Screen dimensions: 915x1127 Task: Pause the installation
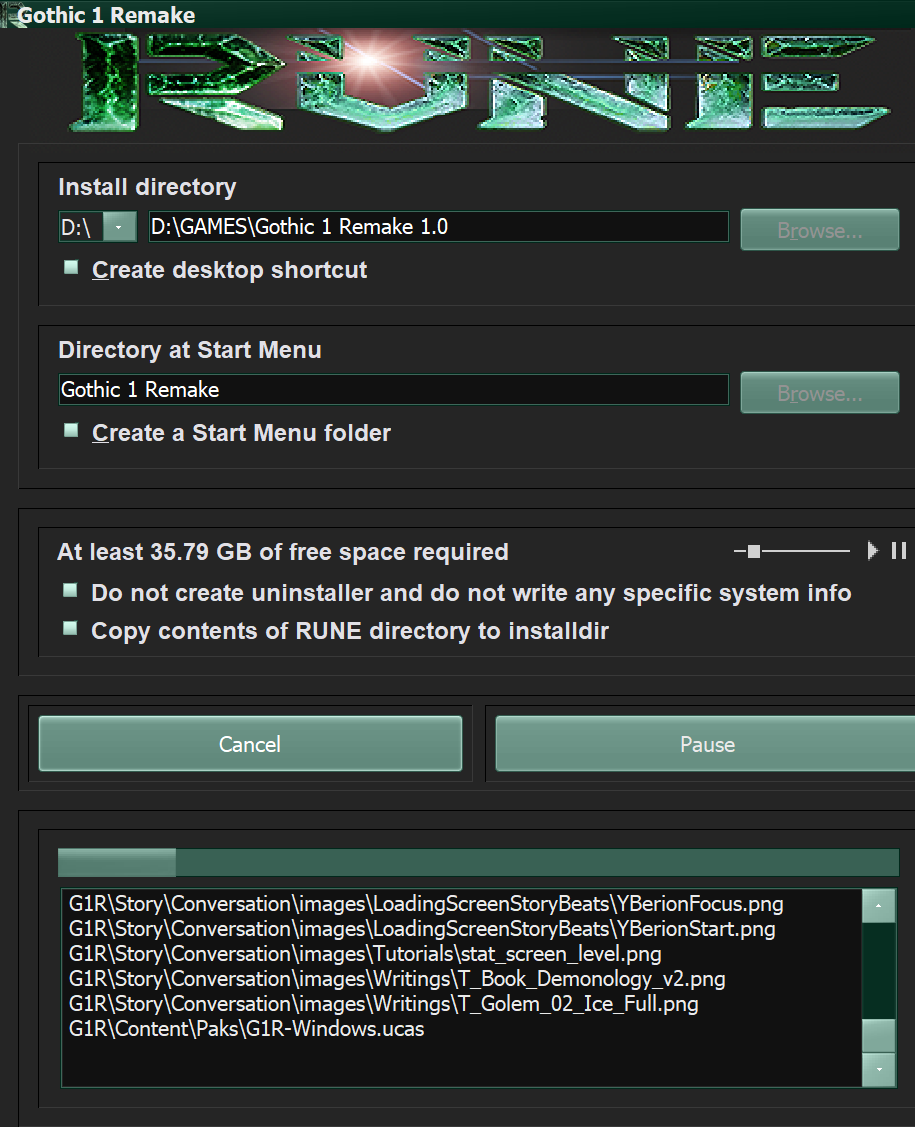[x=707, y=744]
